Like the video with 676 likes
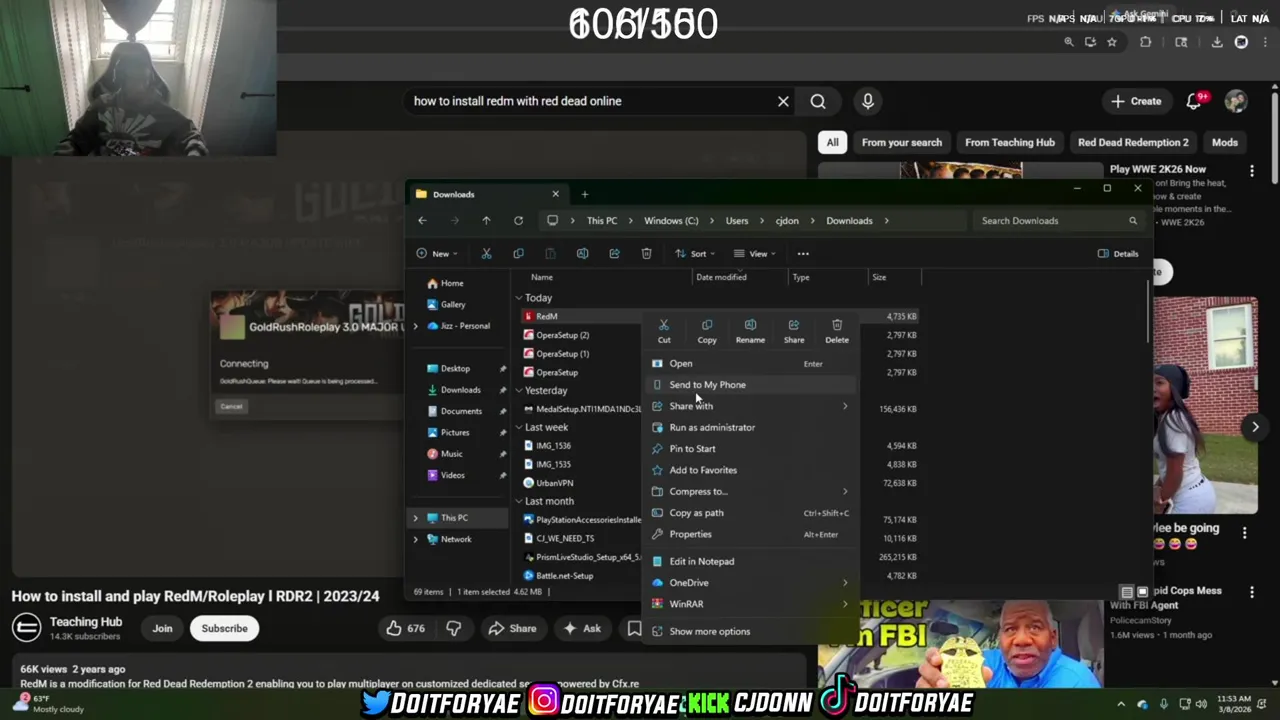The height and width of the screenshot is (720, 1280). 405,629
